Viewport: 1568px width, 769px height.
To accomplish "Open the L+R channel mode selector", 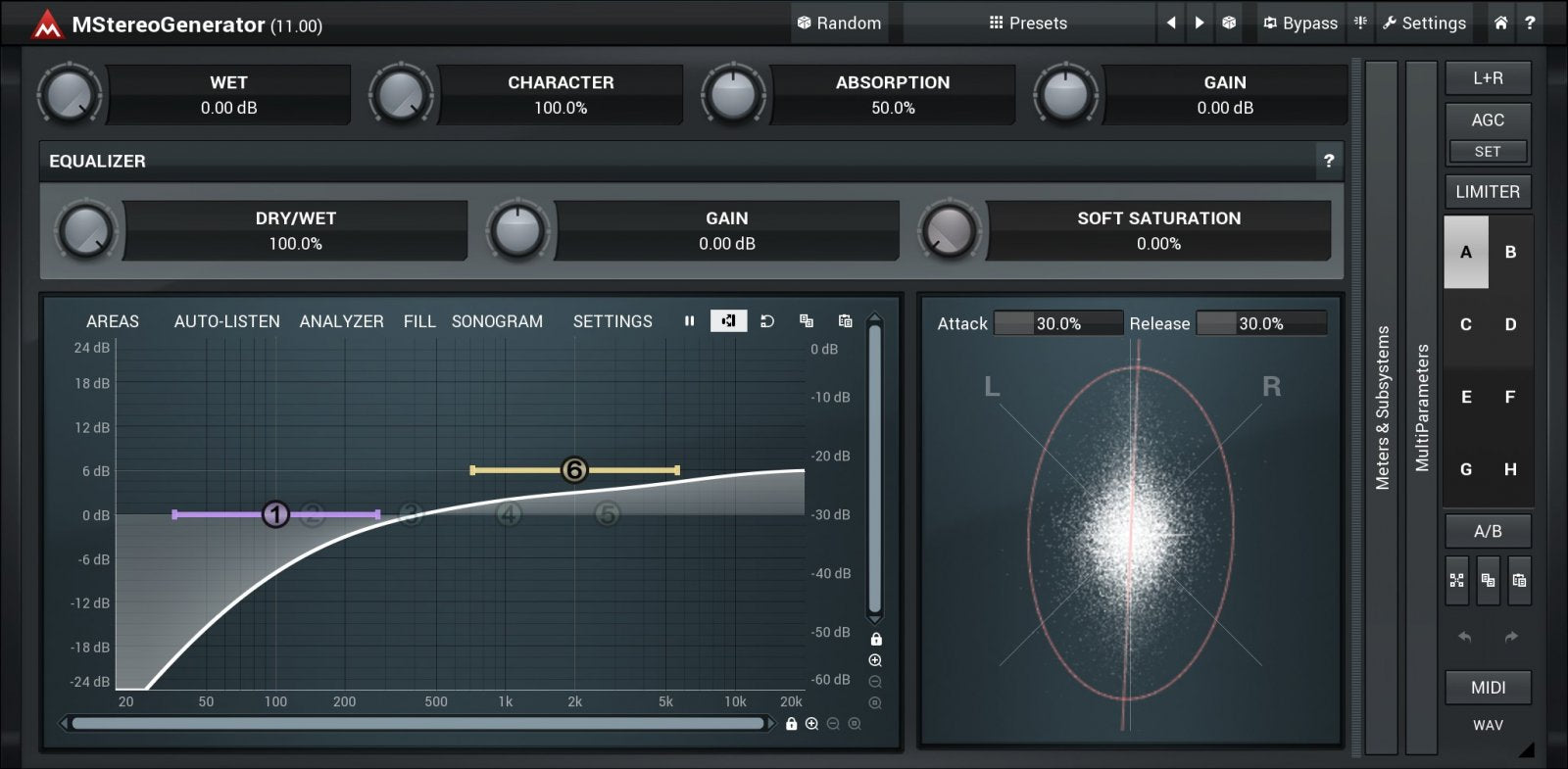I will [x=1488, y=78].
